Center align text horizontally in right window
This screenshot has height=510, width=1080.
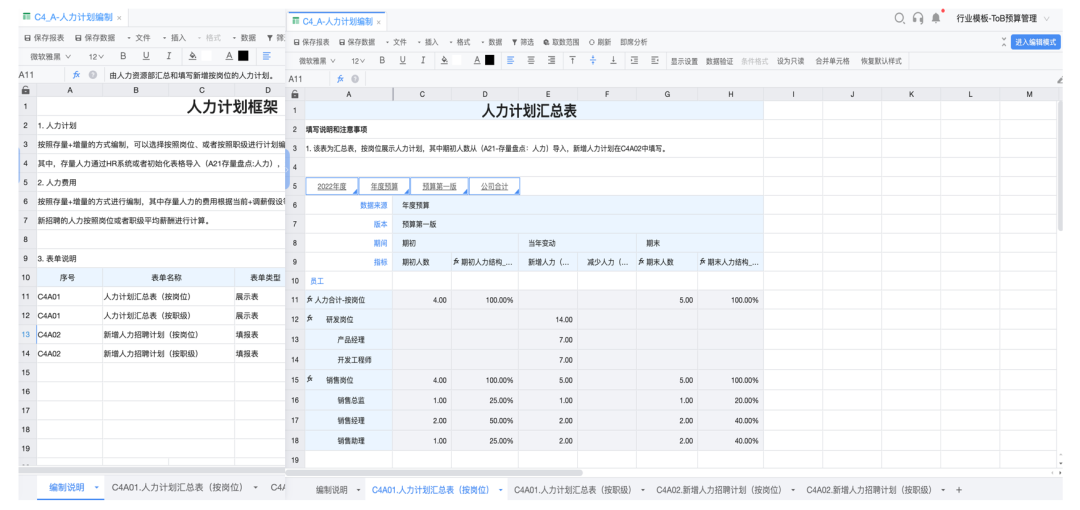tap(531, 61)
